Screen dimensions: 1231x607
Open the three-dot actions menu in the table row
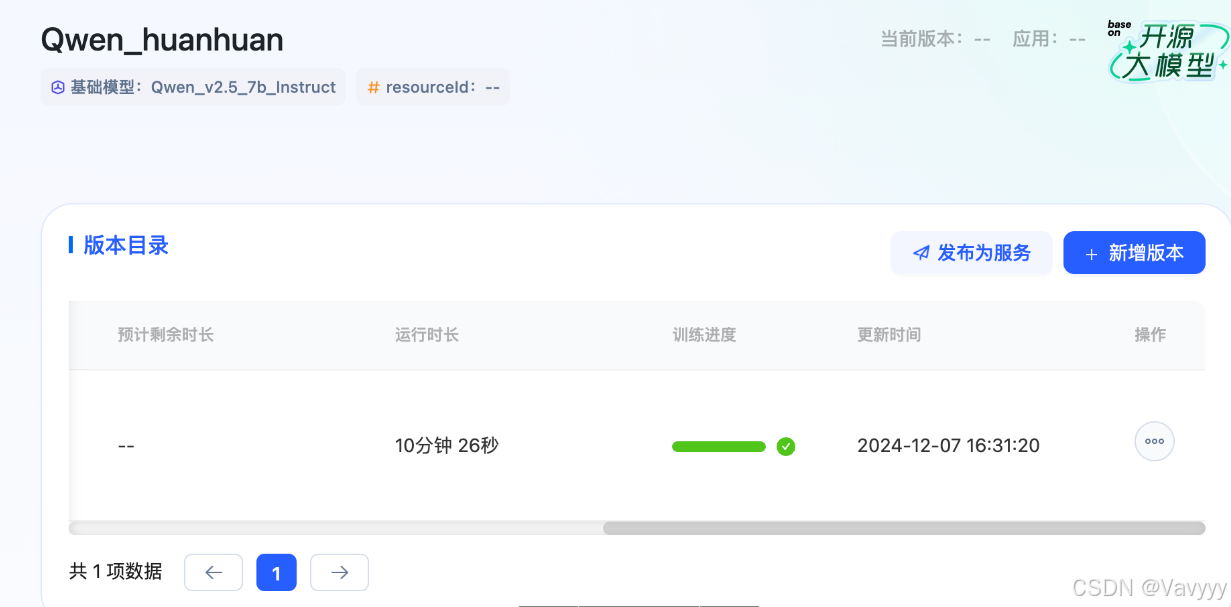click(x=1154, y=441)
